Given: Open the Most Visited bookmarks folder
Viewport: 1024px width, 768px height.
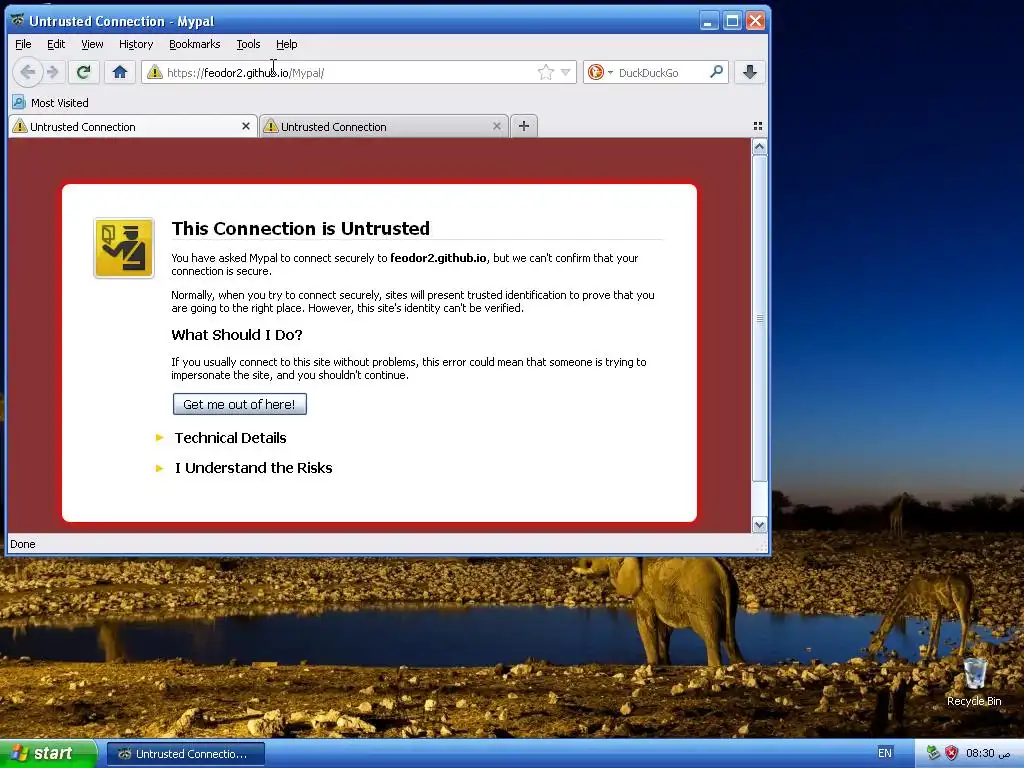Looking at the screenshot, I should point(50,103).
